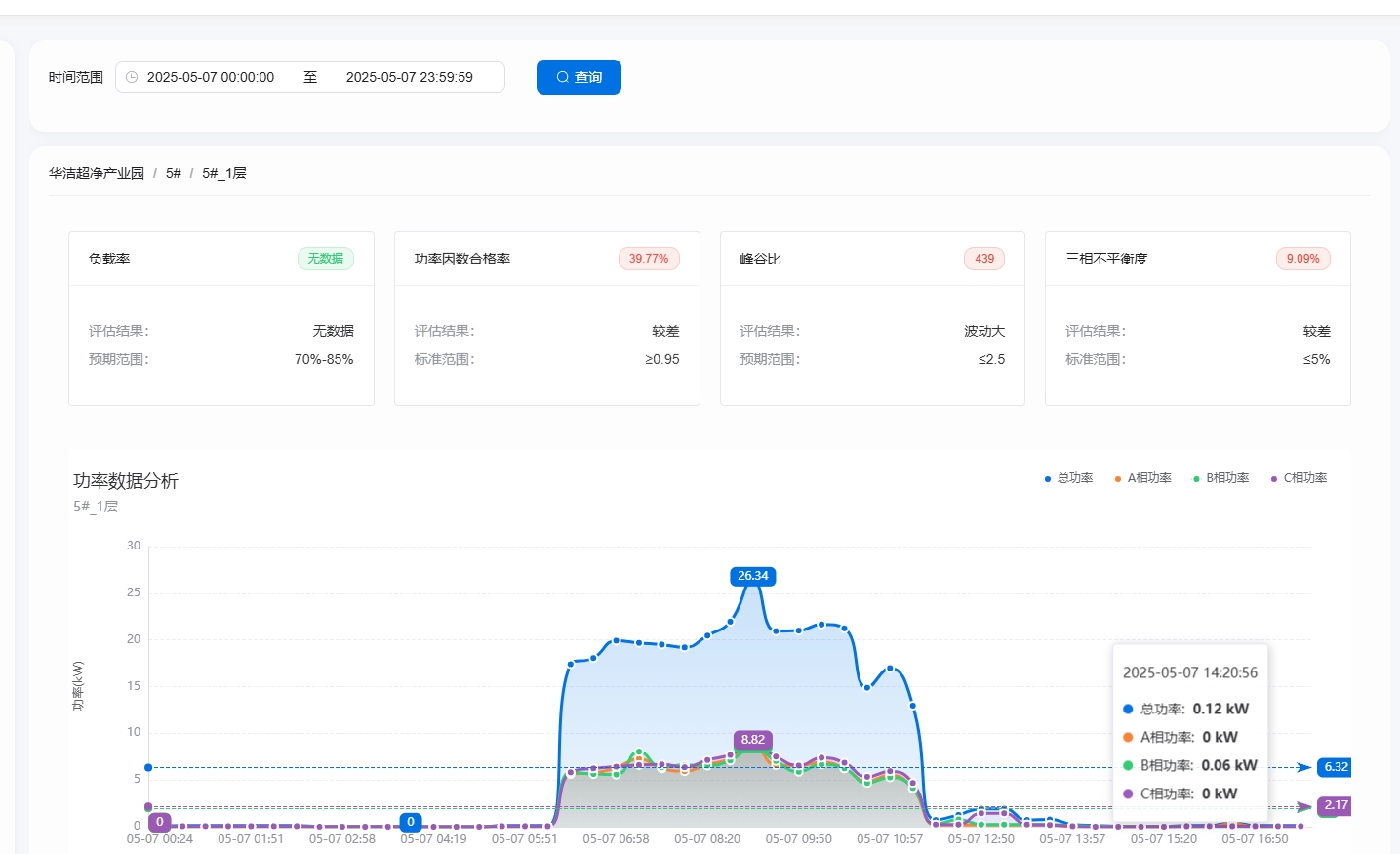Click the 8.82 purple peak label
This screenshot has width=1400, height=854.
point(752,740)
